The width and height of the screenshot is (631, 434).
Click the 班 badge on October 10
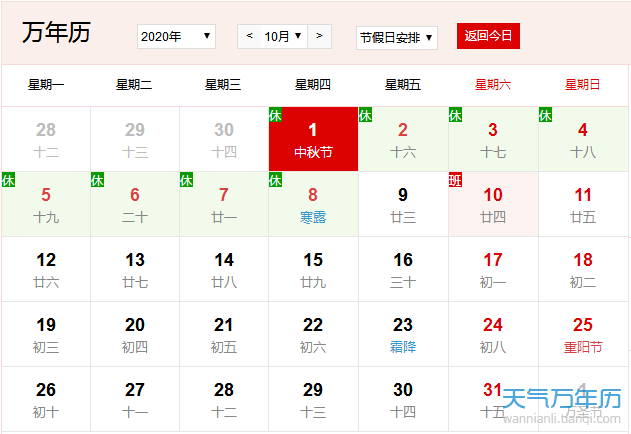point(456,180)
